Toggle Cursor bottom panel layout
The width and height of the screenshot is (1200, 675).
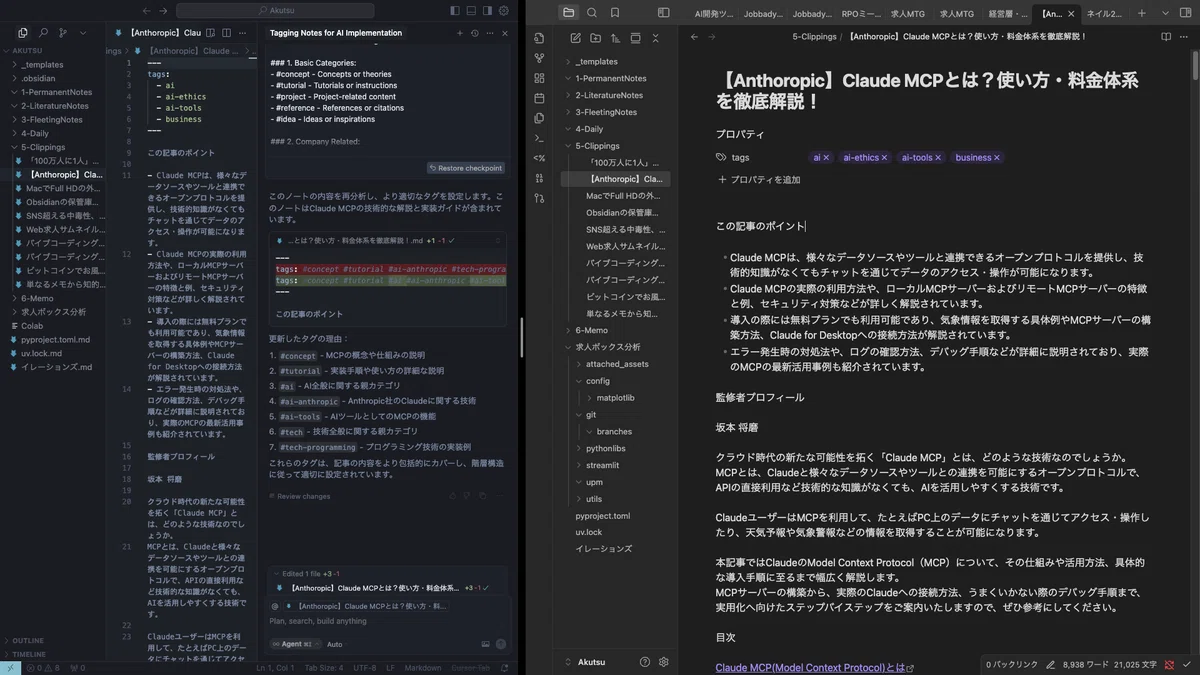pyautogui.click(x=471, y=10)
